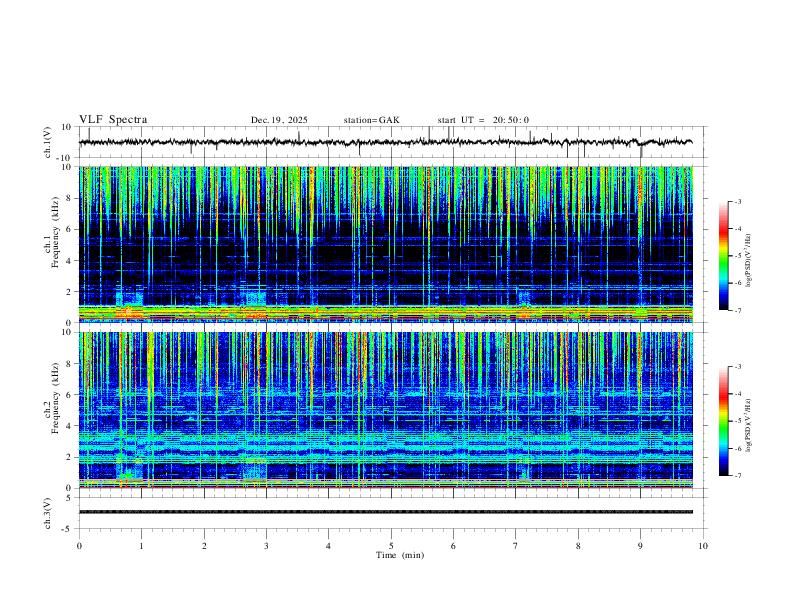The height and width of the screenshot is (612, 792).
Task: Click the '-7' label on ch.2 color bar
Action: coord(737,476)
